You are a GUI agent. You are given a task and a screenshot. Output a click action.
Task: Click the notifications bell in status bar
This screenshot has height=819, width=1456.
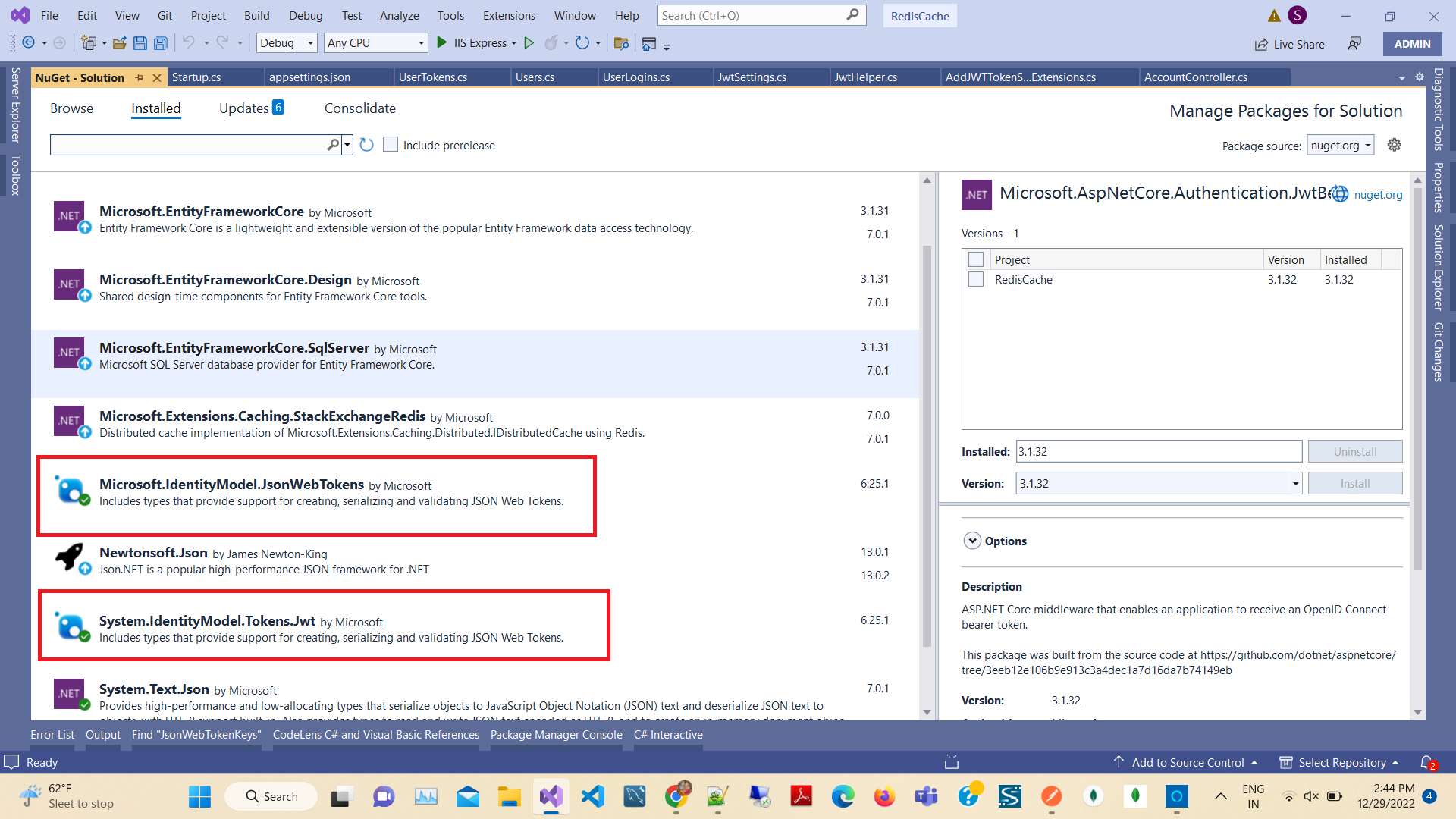[1426, 762]
